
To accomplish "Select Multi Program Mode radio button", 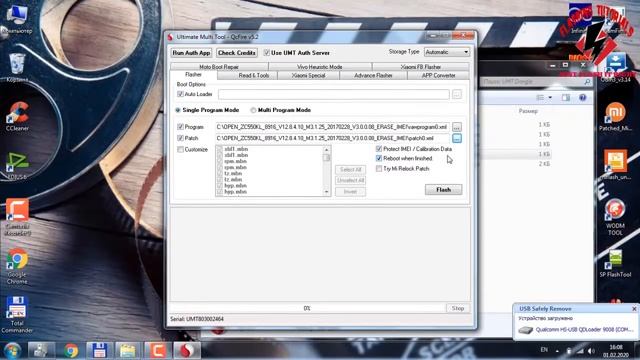I will 253,110.
